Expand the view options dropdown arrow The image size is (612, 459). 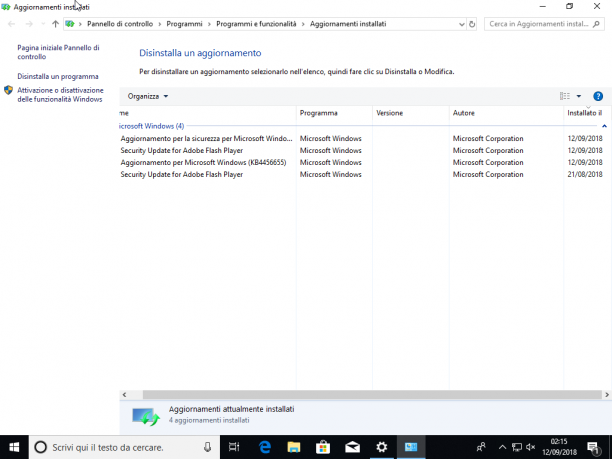point(579,96)
